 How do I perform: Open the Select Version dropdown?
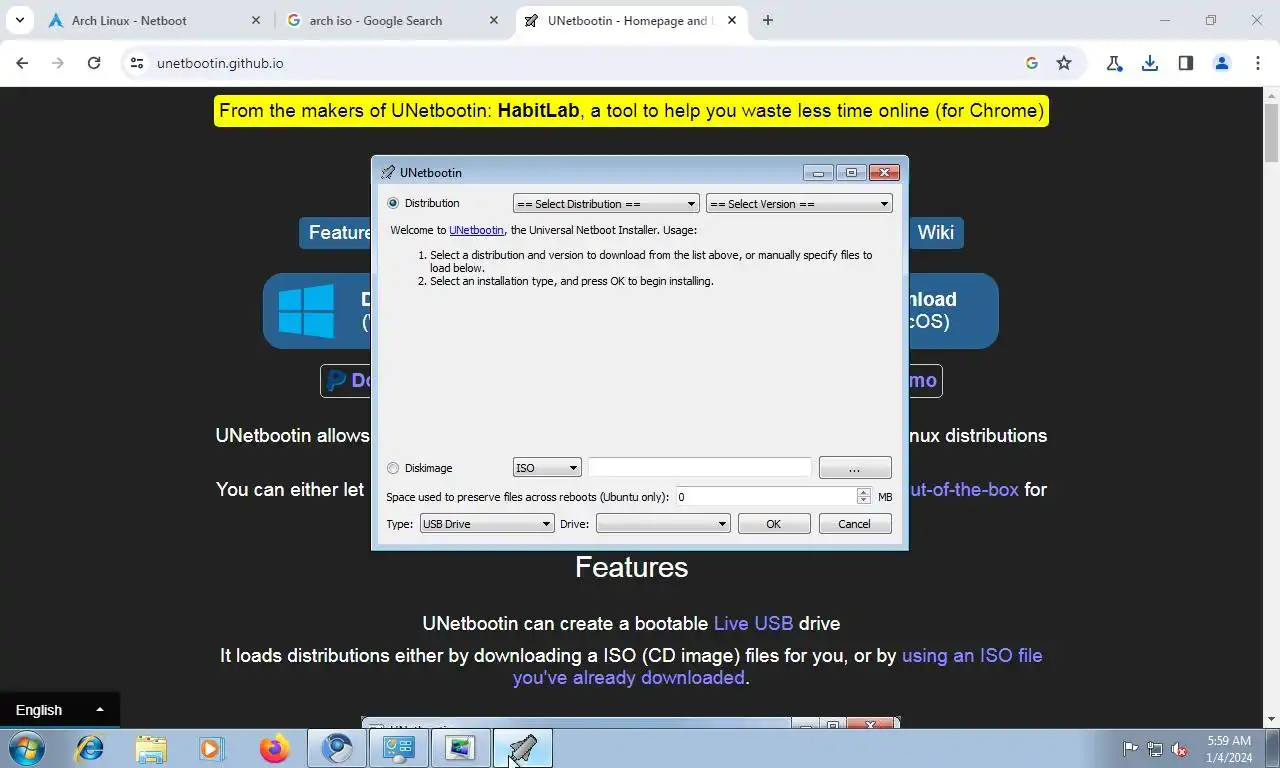[x=799, y=204]
